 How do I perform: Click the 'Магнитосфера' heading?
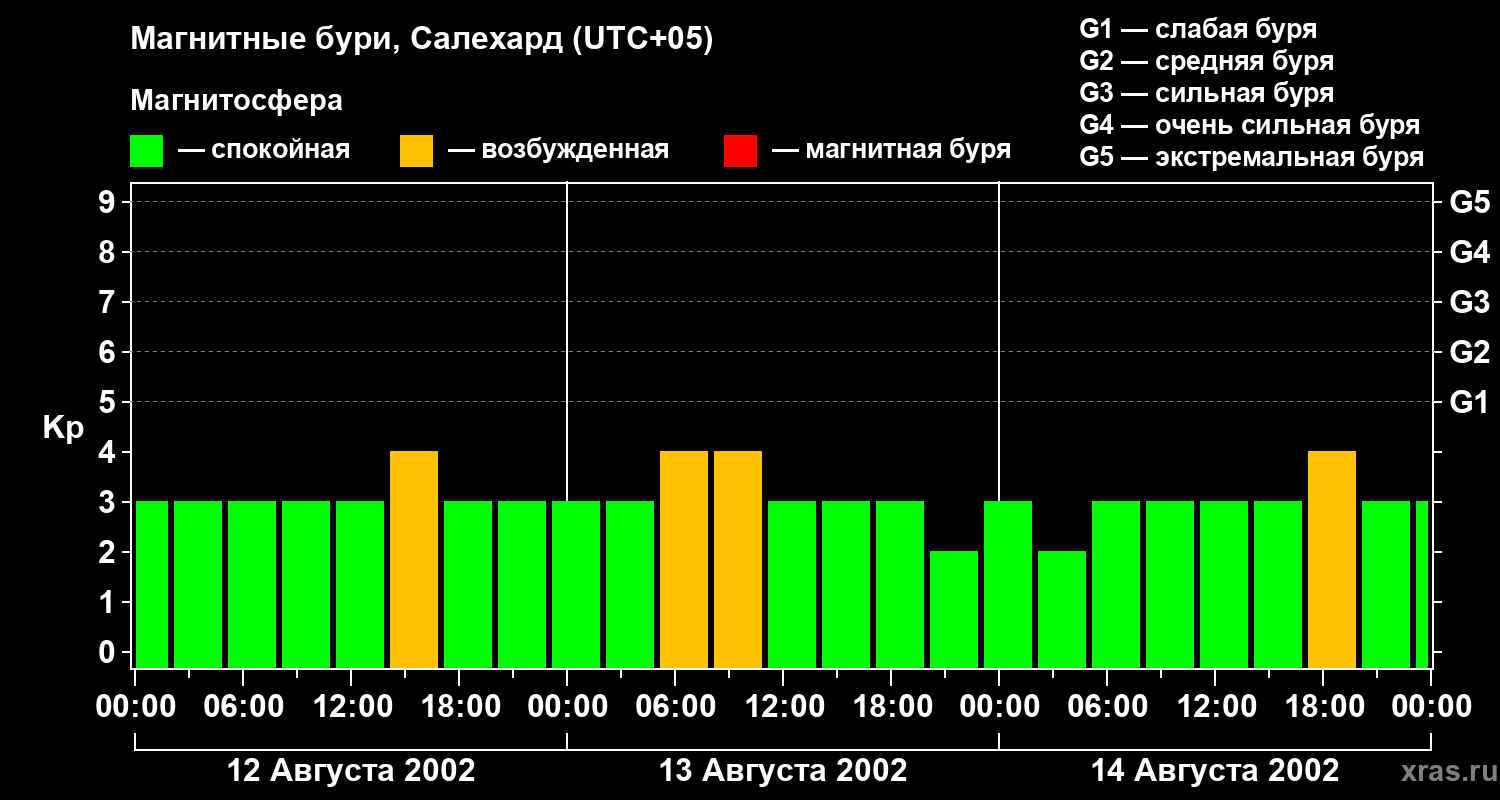237,101
